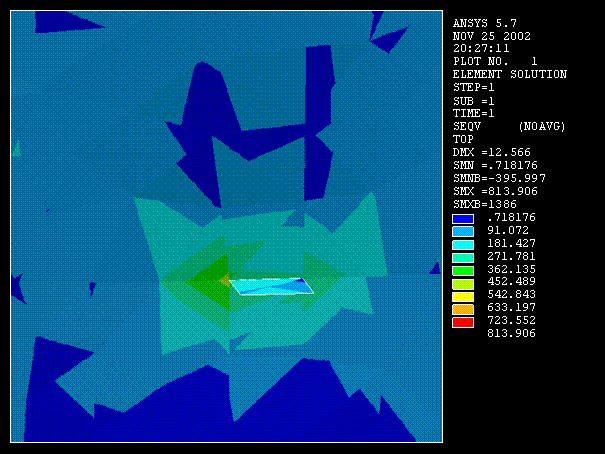
Task: Click the lime 452.489 legend swatch
Action: pos(463,284)
